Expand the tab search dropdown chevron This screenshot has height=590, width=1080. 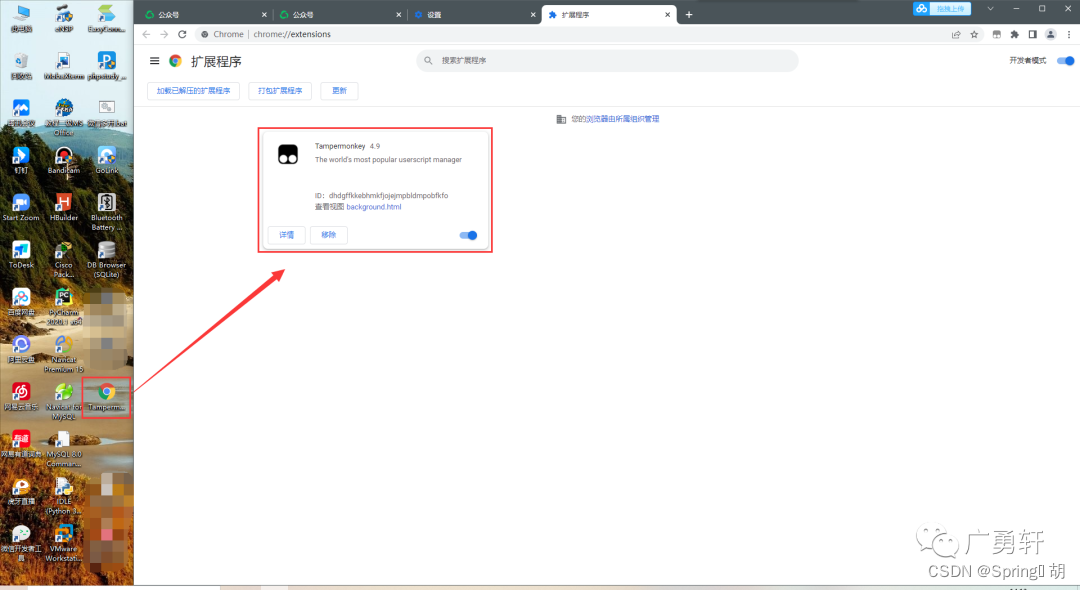coord(990,9)
